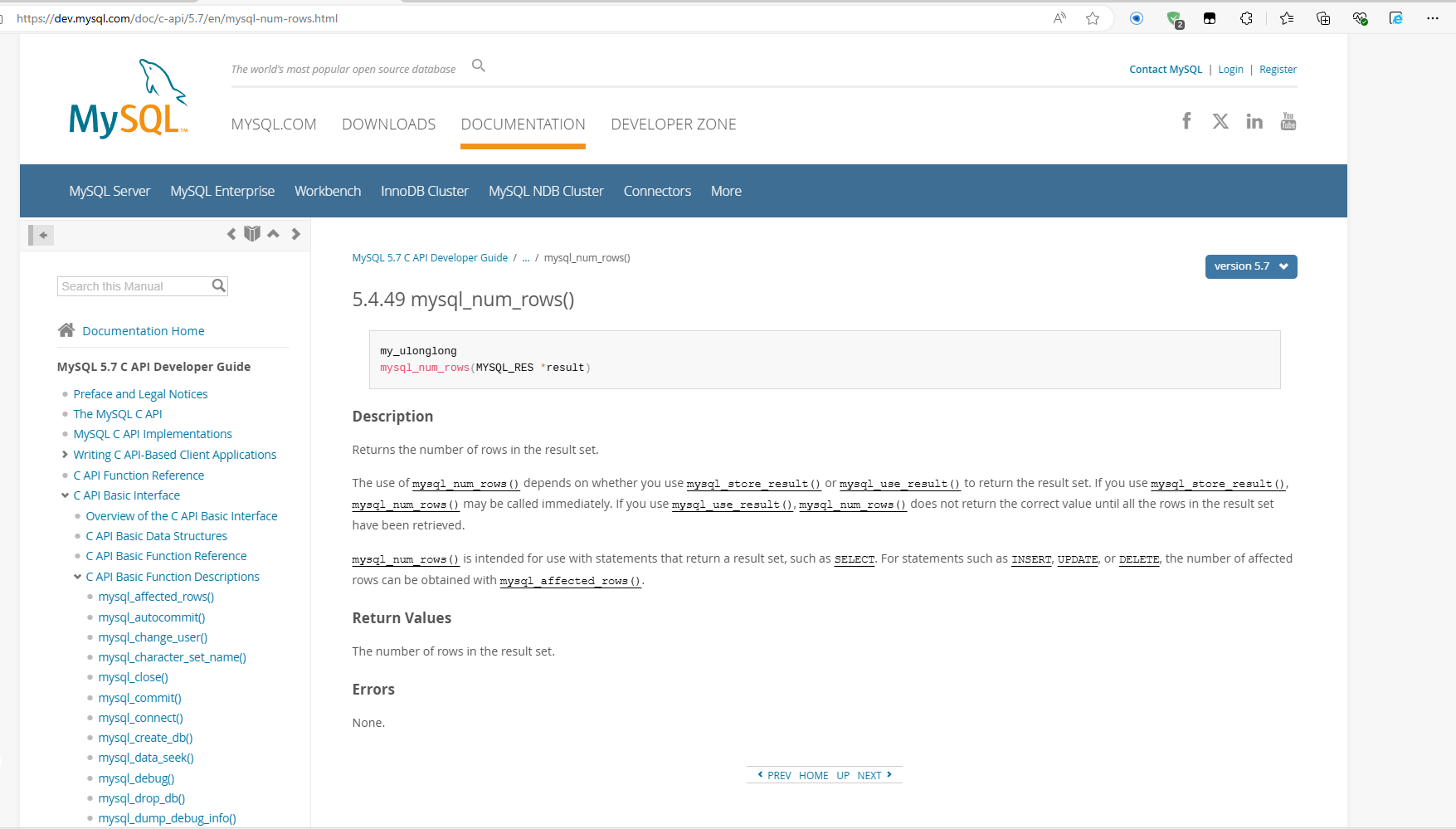Open the More menu in blue bar
The width and height of the screenshot is (1456, 829).
(726, 191)
